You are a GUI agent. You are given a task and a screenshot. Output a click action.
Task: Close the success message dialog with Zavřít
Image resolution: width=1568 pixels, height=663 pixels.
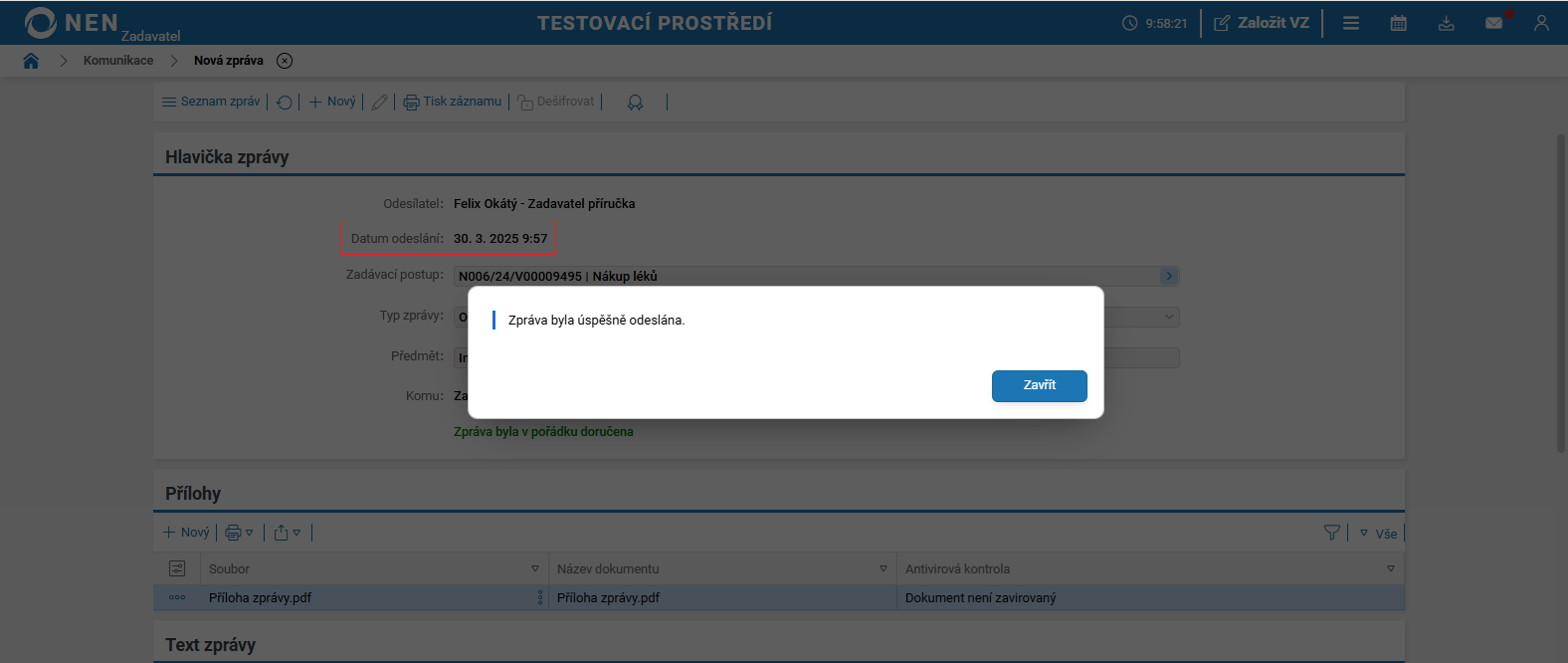[1039, 385]
